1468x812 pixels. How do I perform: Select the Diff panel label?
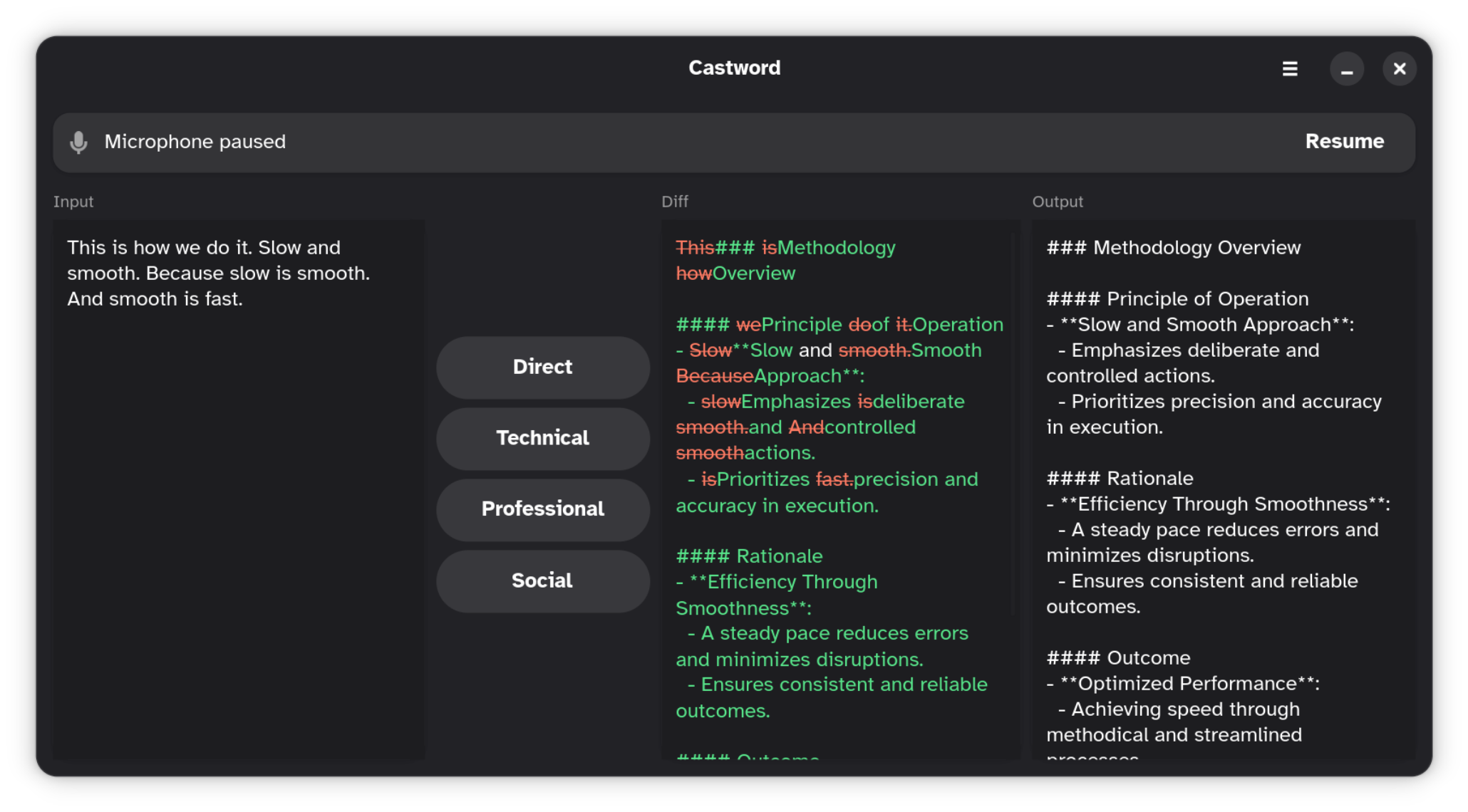(x=675, y=202)
